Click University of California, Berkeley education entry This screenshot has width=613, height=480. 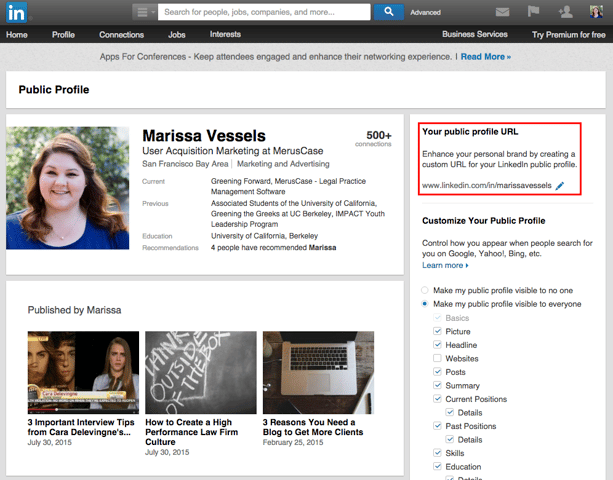click(x=264, y=236)
